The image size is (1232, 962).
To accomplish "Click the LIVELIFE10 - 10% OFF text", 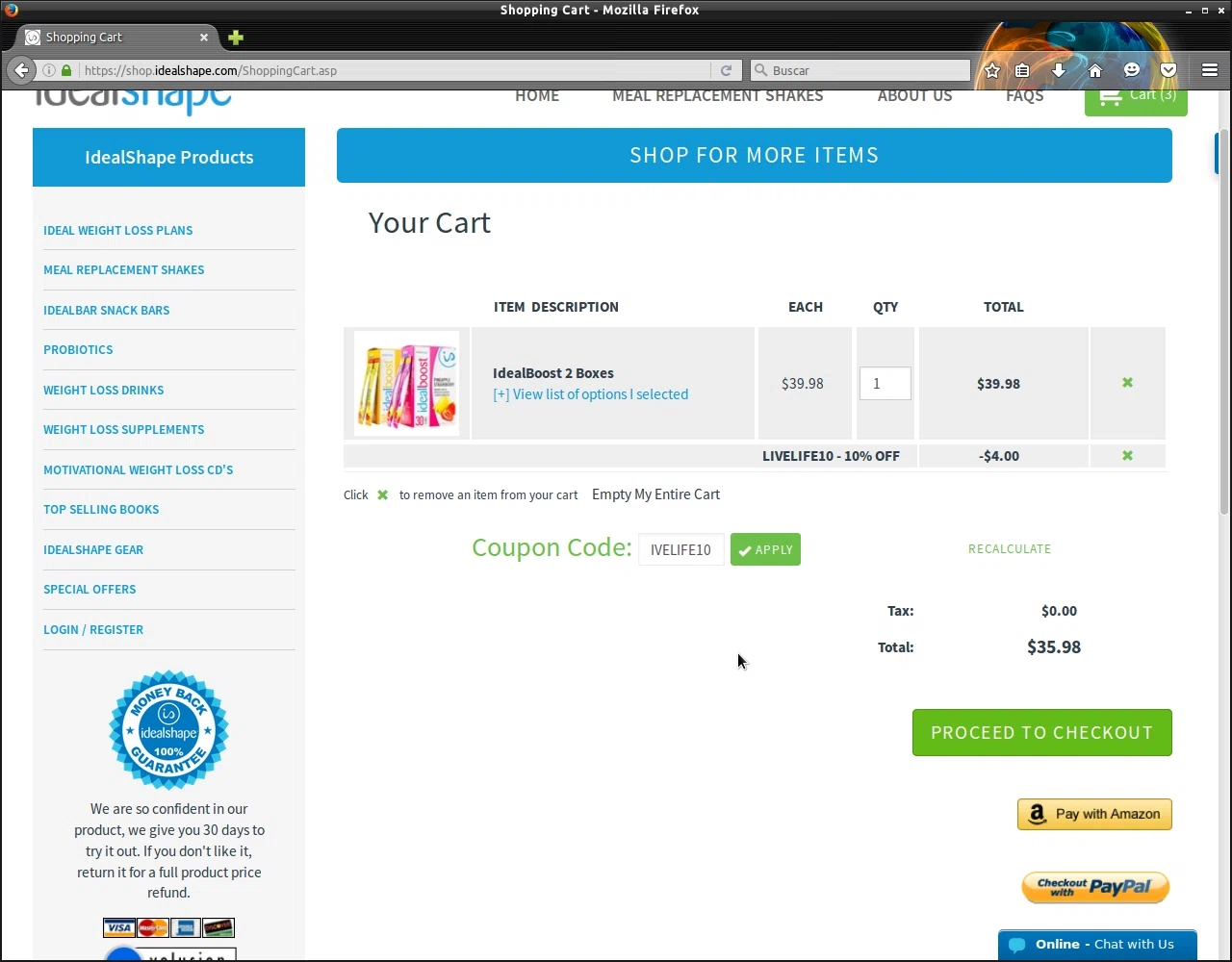I will [x=831, y=456].
